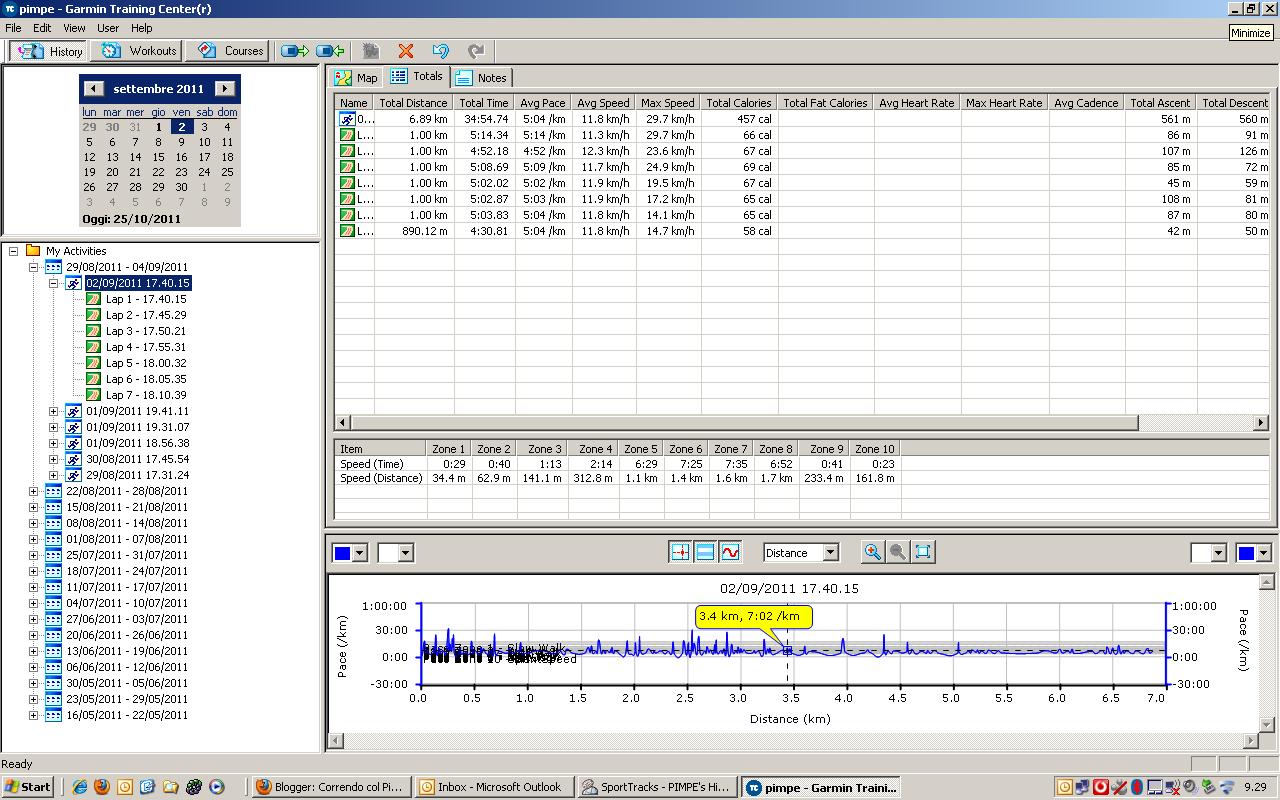Click the Firefox quick launch icon
Screen dimensions: 1280x800
pos(102,787)
